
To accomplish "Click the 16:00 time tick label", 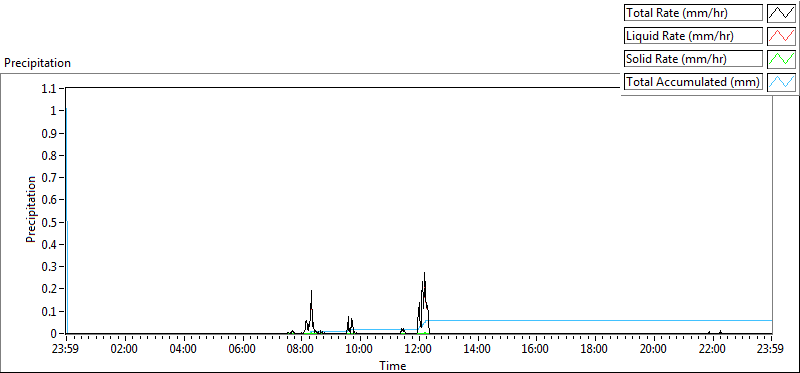I will [x=536, y=350].
